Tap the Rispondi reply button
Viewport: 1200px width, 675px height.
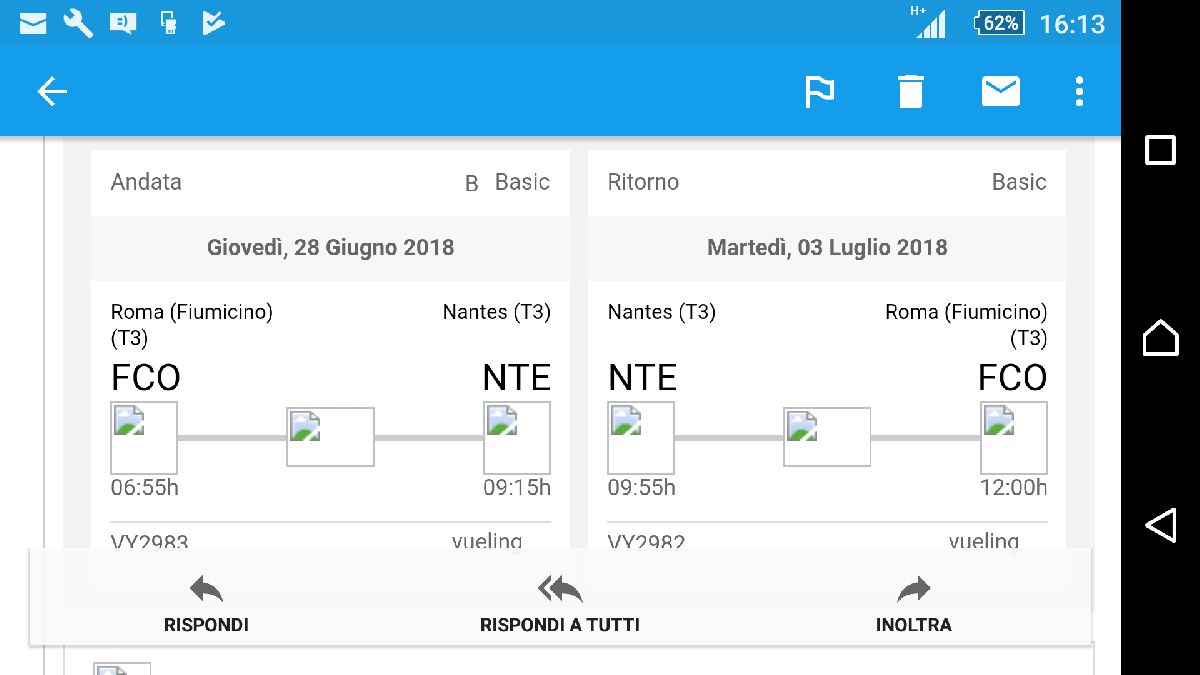[206, 604]
